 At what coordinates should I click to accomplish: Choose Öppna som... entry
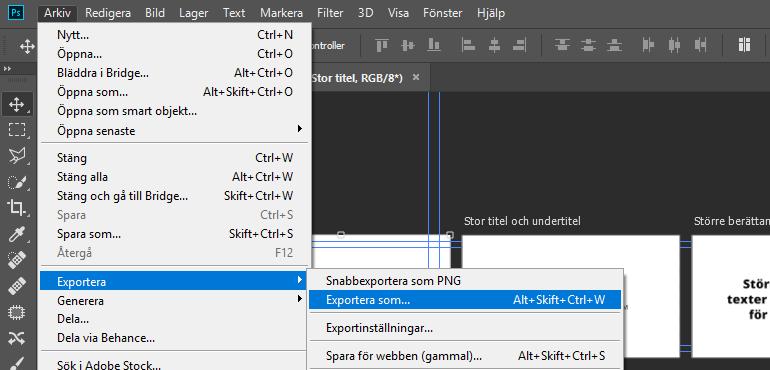[x=175, y=92]
